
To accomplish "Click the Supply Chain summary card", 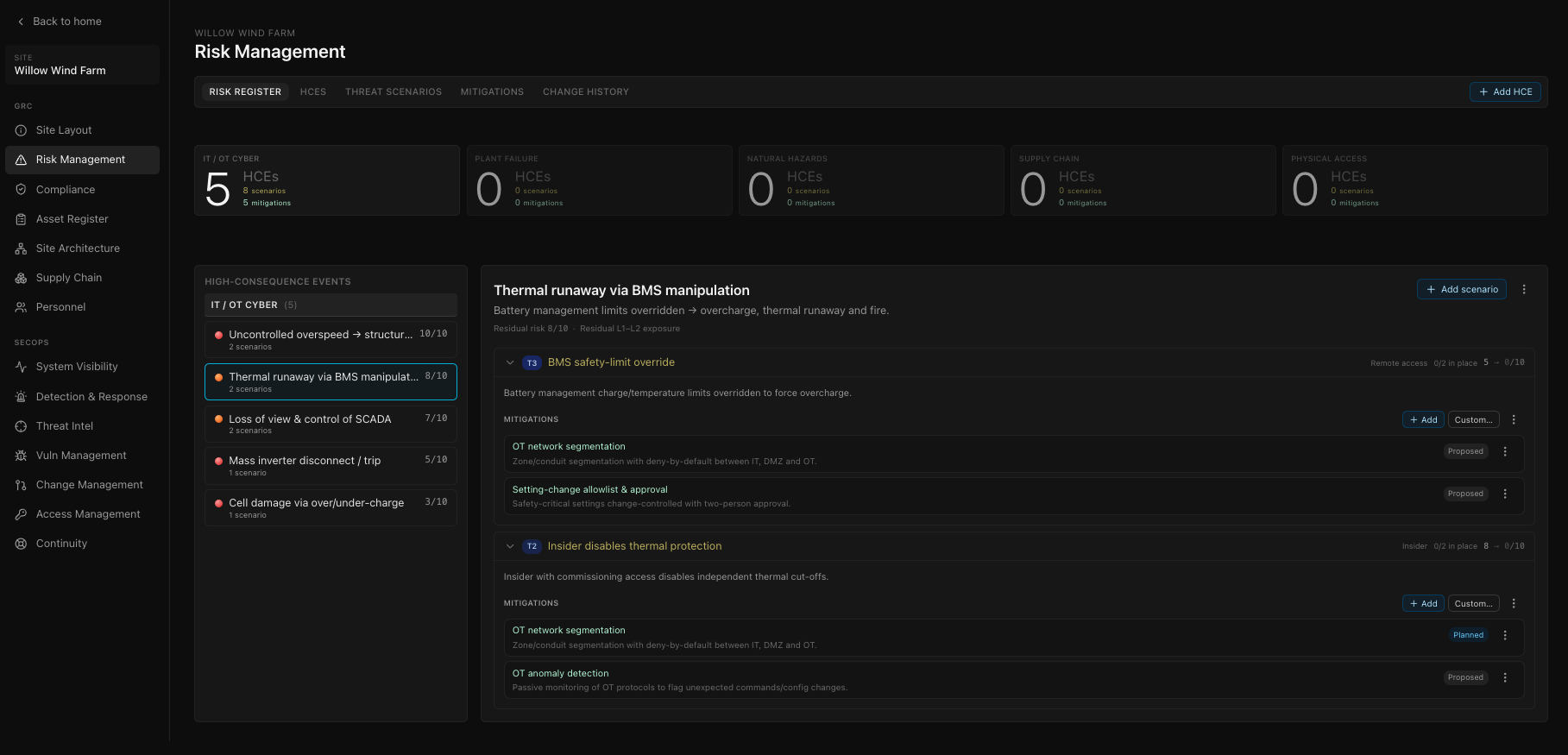I will 1143,181.
